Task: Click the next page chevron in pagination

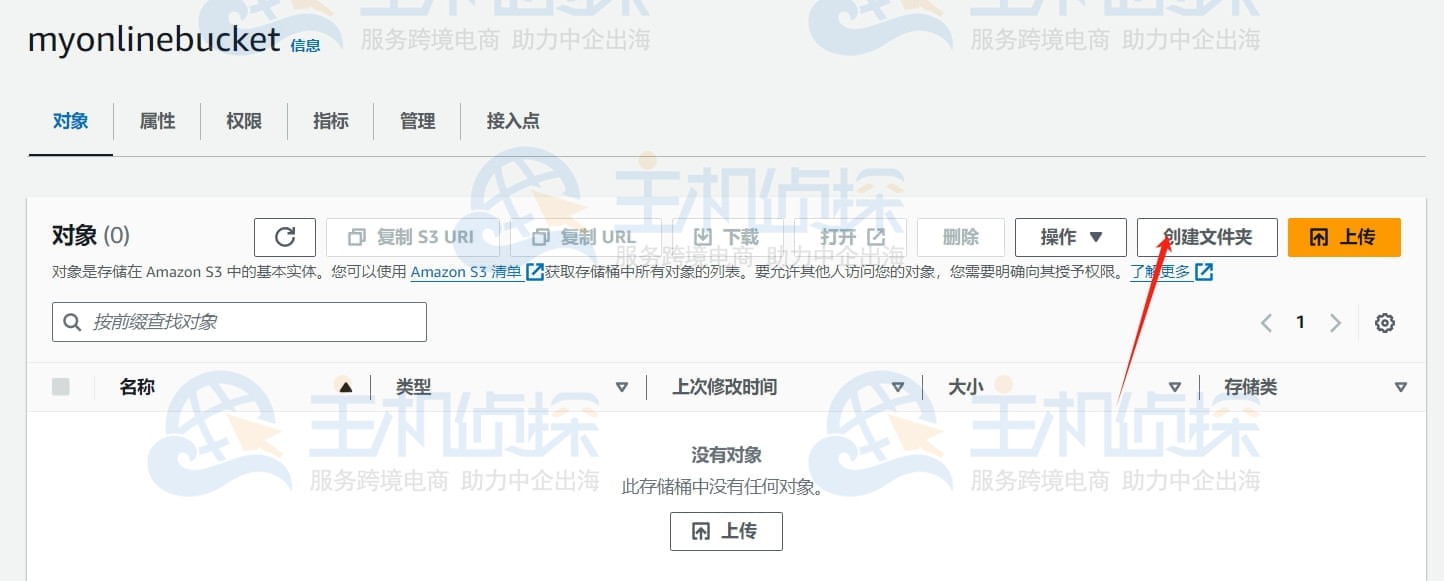Action: (1336, 322)
